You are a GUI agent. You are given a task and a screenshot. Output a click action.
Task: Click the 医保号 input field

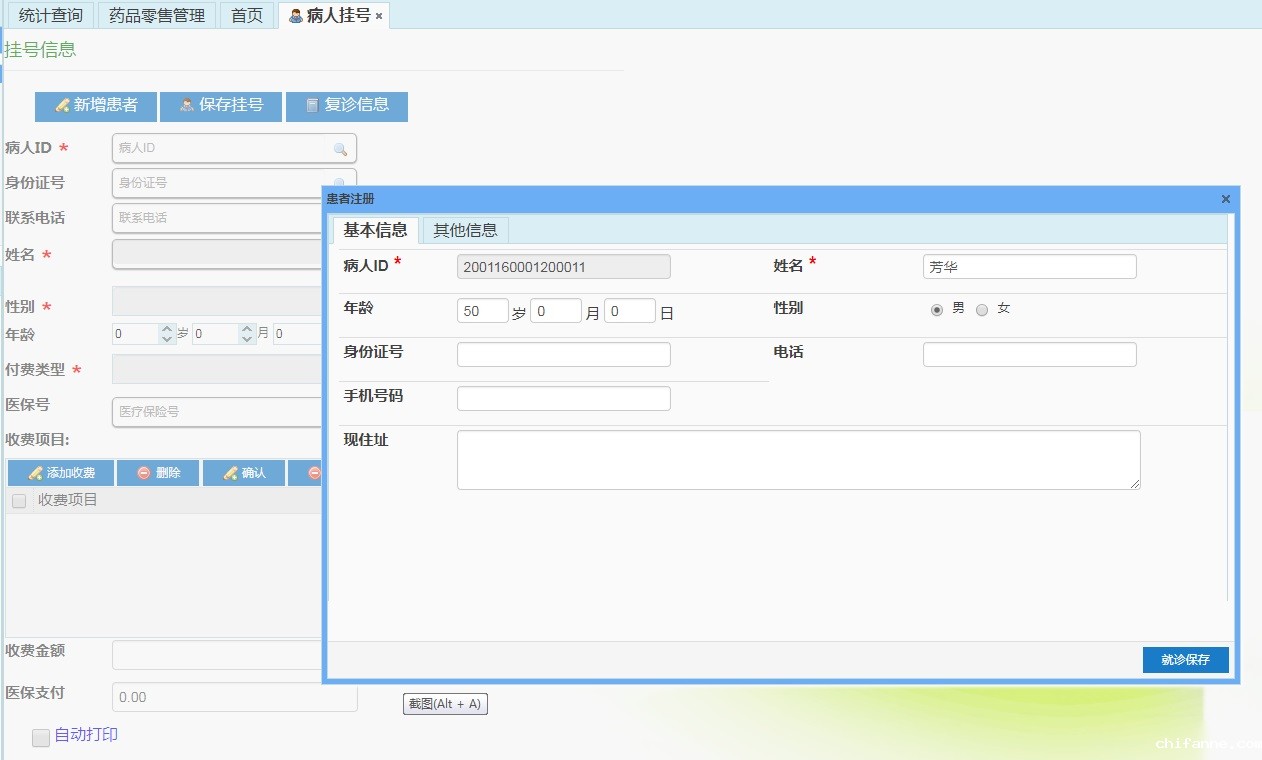tap(217, 412)
